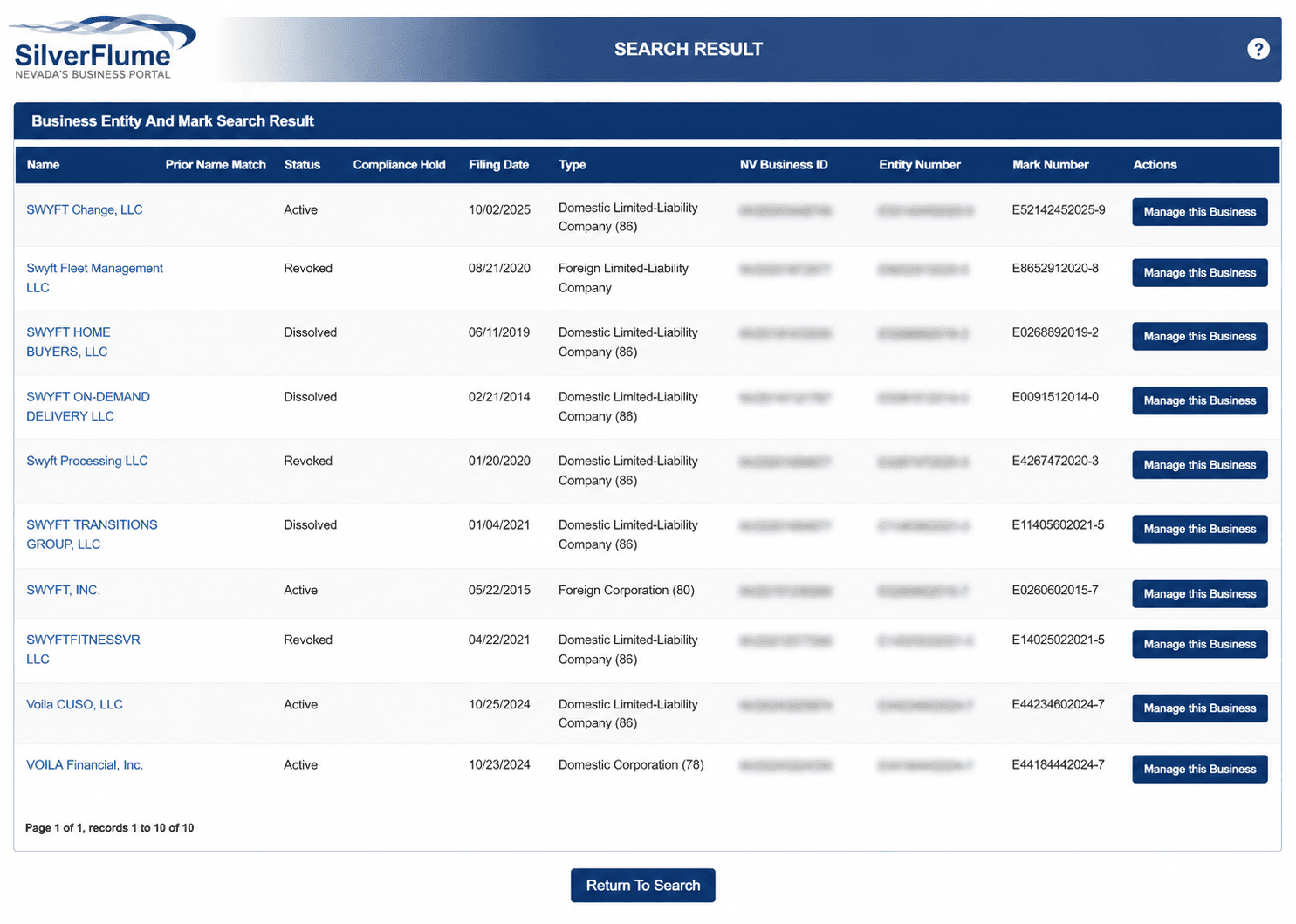Click filing date 04/22/2021
The image size is (1296, 924).
click(x=499, y=640)
